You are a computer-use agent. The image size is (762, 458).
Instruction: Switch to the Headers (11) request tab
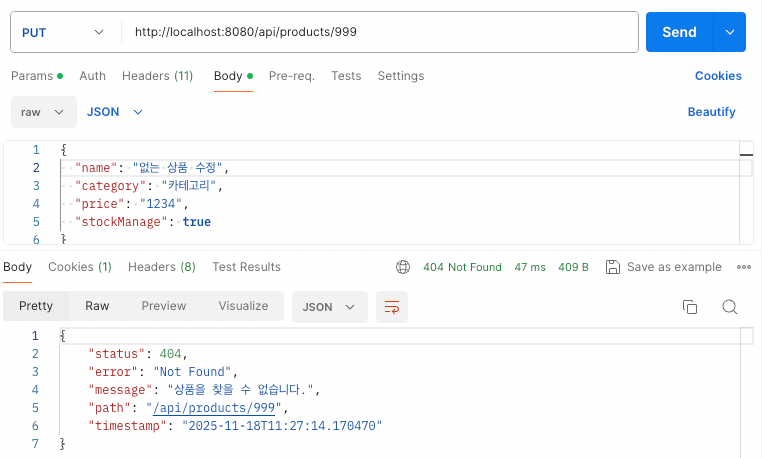pyautogui.click(x=157, y=76)
